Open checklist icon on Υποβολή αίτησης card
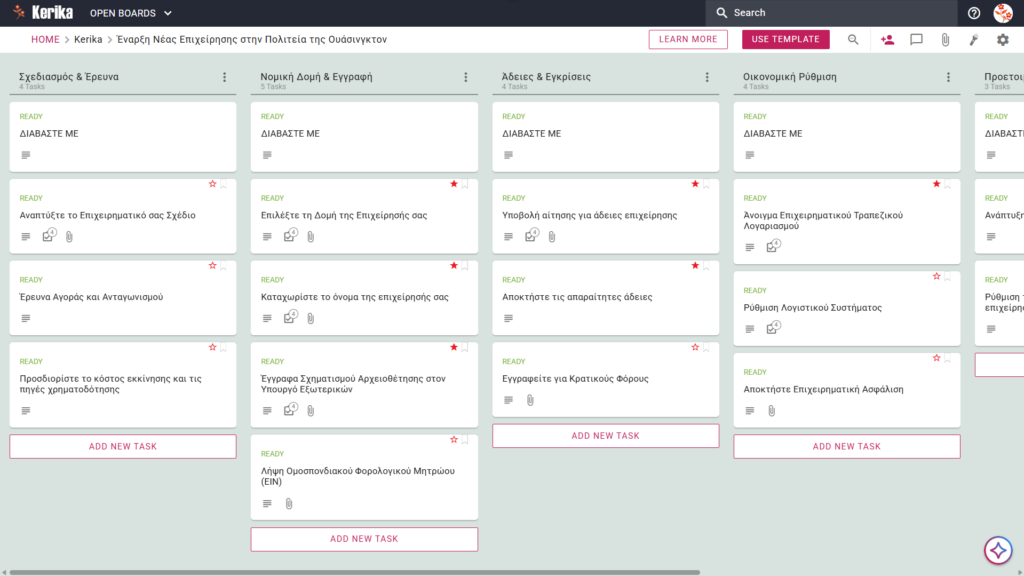 (x=532, y=235)
